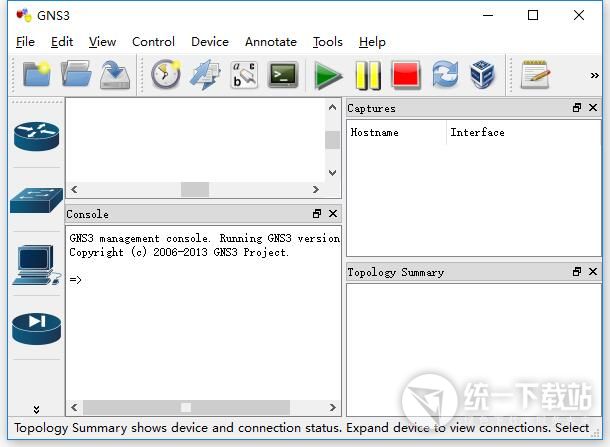Click console scroll left arrow
Screen dimensions: 610x447
click(74, 407)
